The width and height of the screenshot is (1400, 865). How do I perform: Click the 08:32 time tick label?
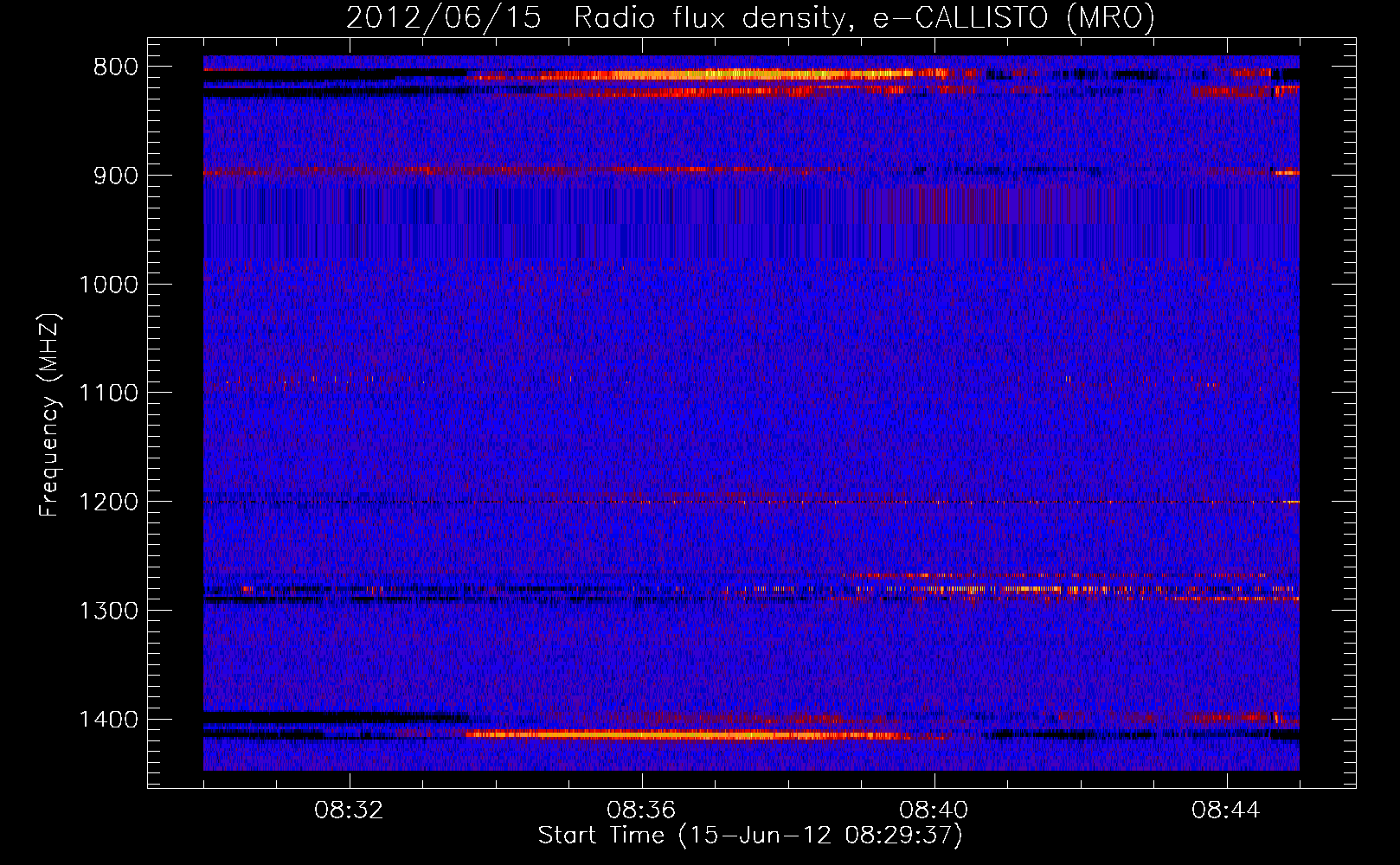pyautogui.click(x=350, y=811)
